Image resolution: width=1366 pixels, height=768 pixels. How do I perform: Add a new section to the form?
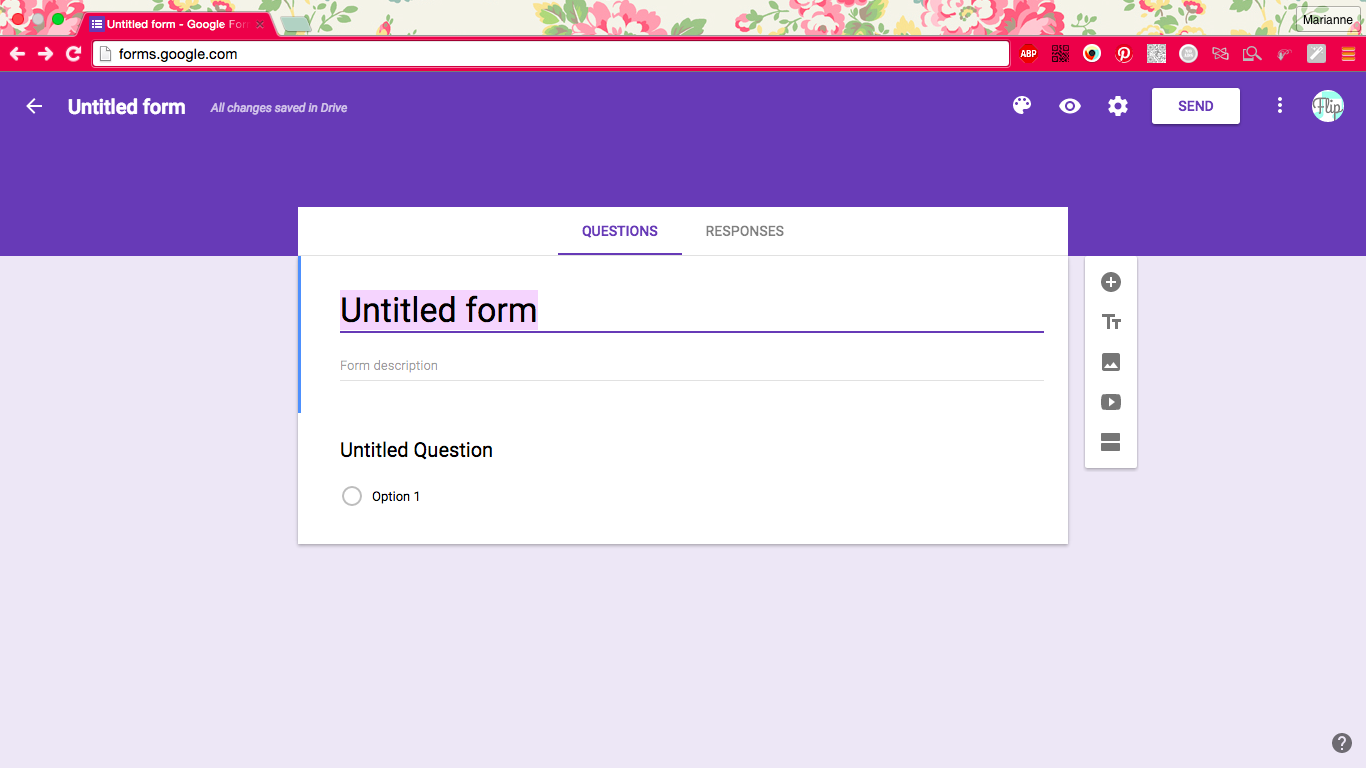click(x=1111, y=442)
